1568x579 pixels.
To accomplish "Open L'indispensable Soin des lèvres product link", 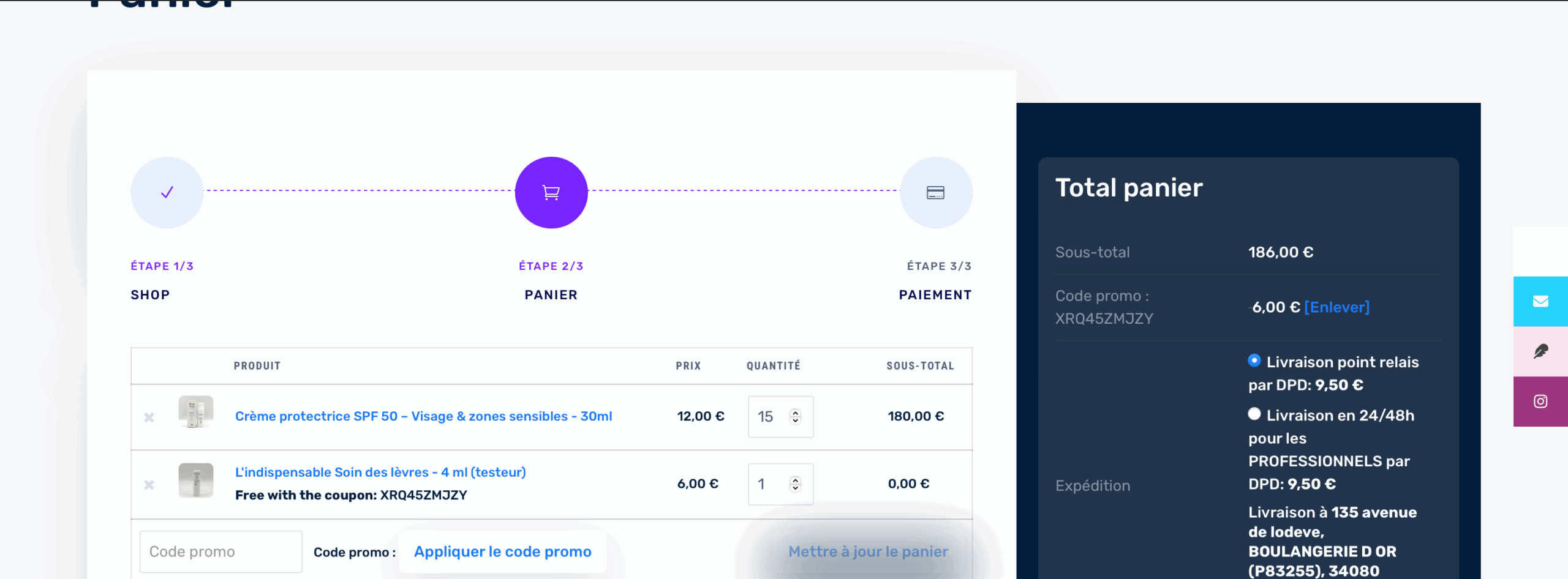I will pos(380,472).
